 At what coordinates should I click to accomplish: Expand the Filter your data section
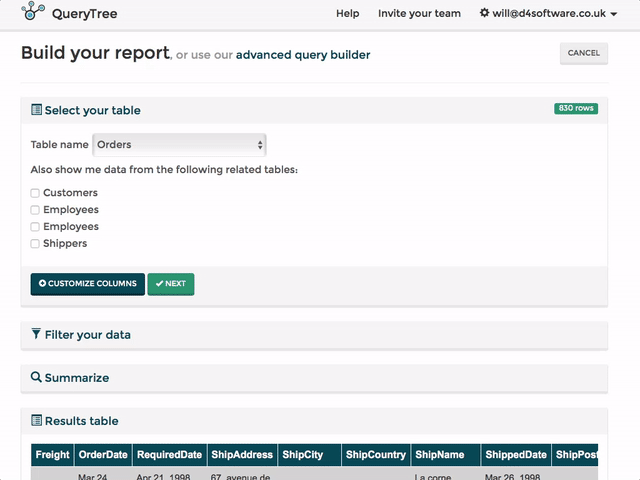tap(314, 335)
